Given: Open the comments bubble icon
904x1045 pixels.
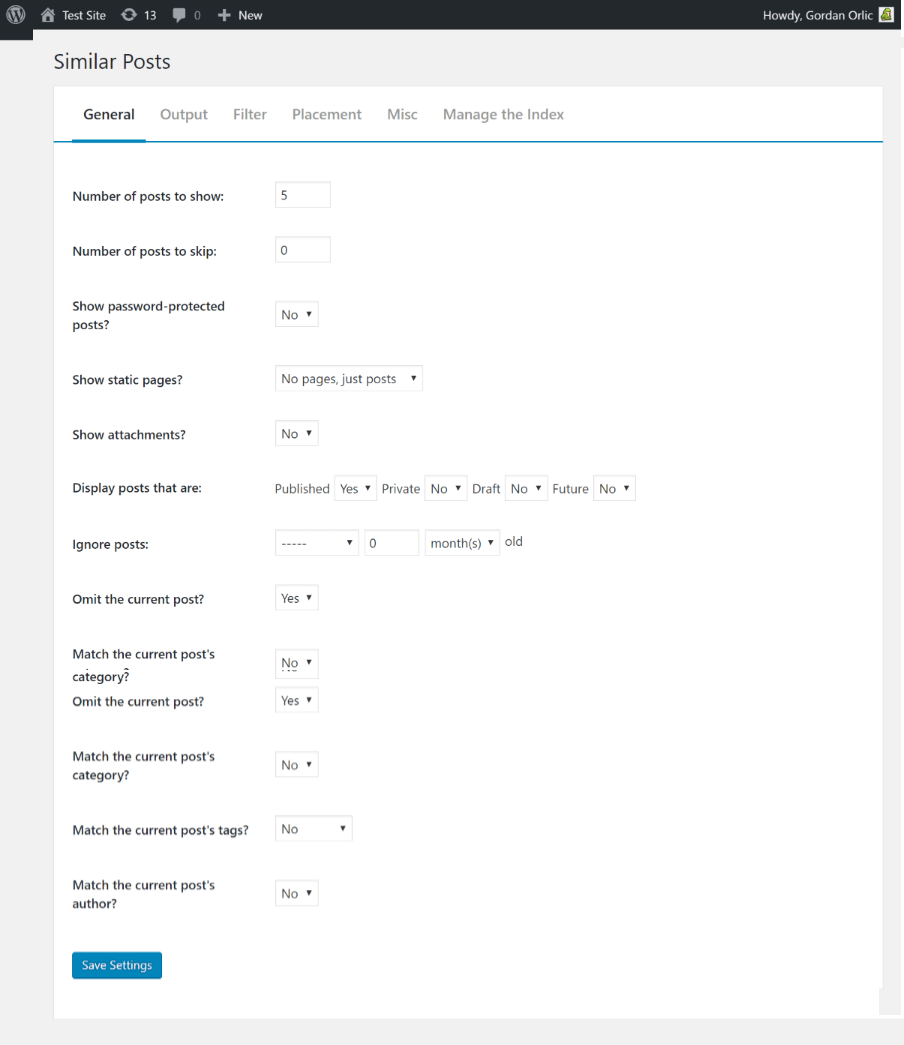Looking at the screenshot, I should pyautogui.click(x=179, y=15).
